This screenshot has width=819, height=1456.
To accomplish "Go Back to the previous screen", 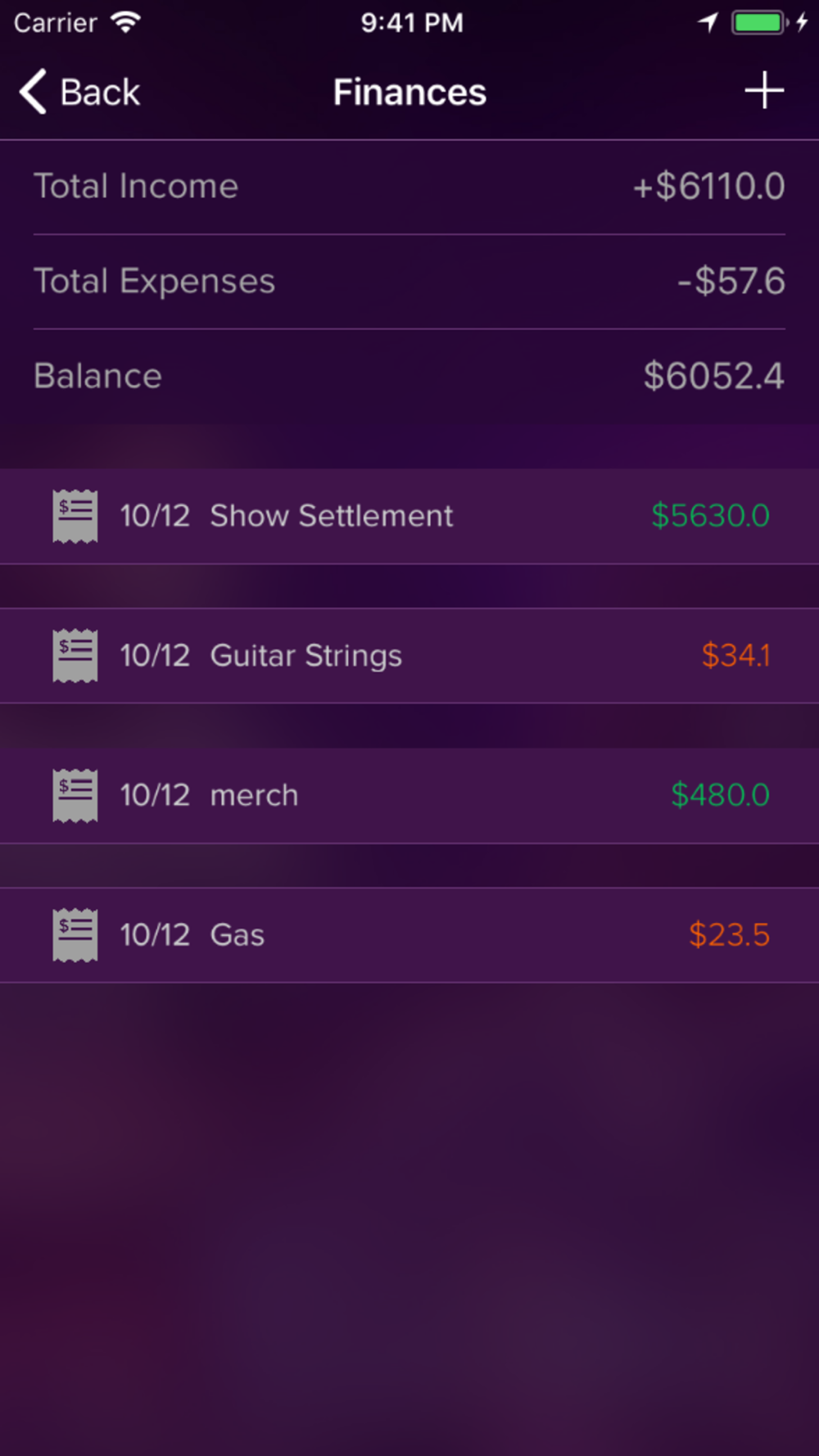I will point(79,92).
